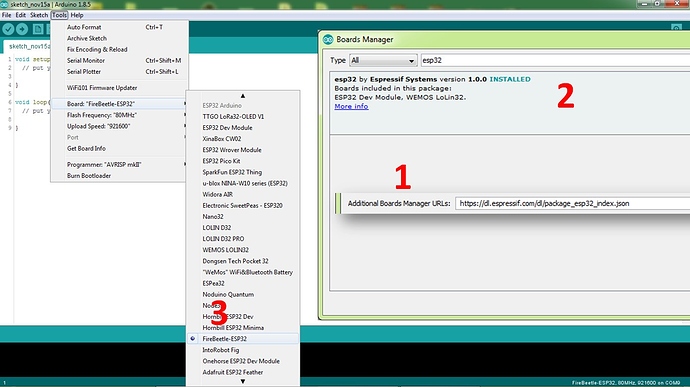Click scroll-up arrow atop the board list

[x=243, y=96]
